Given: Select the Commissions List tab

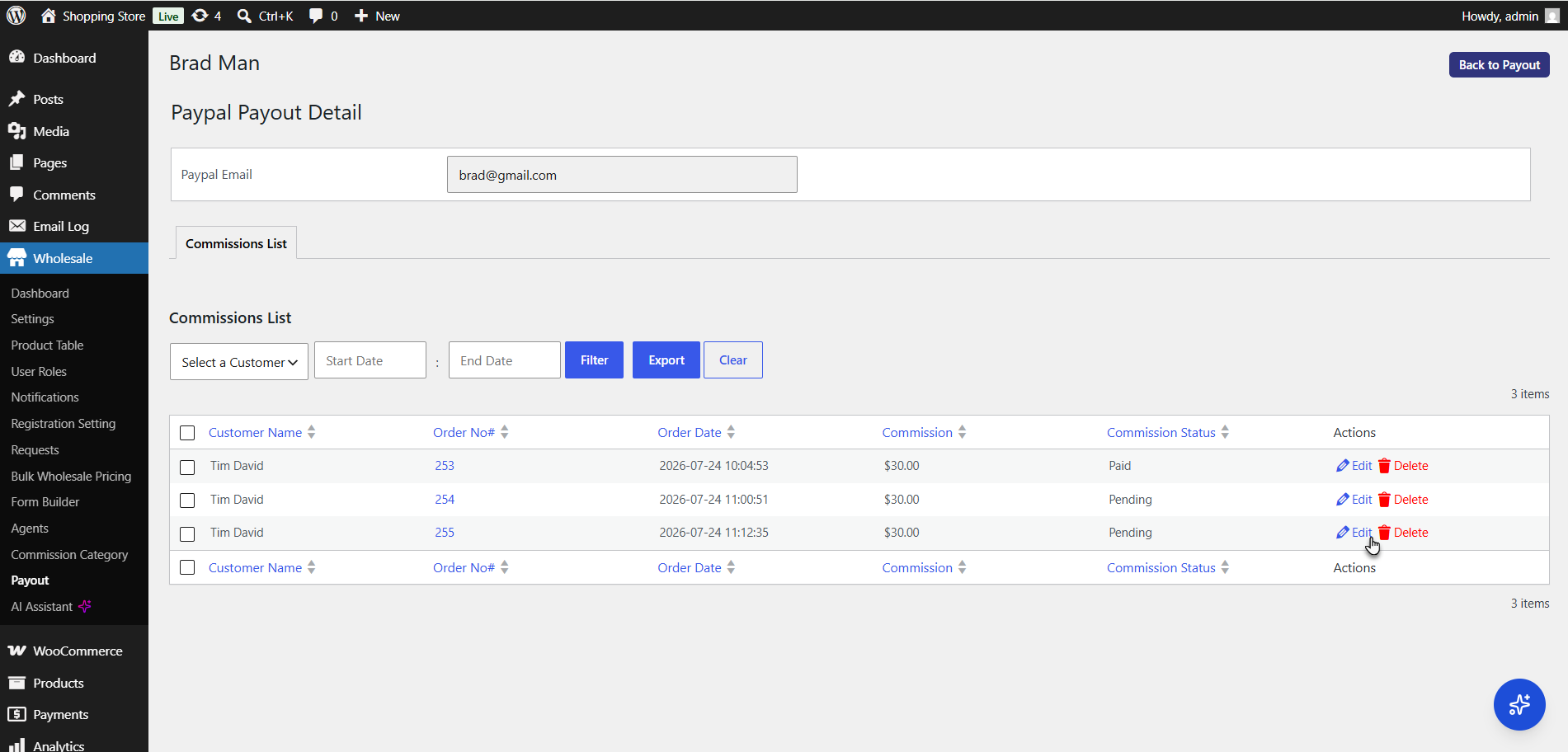Looking at the screenshot, I should coord(236,243).
